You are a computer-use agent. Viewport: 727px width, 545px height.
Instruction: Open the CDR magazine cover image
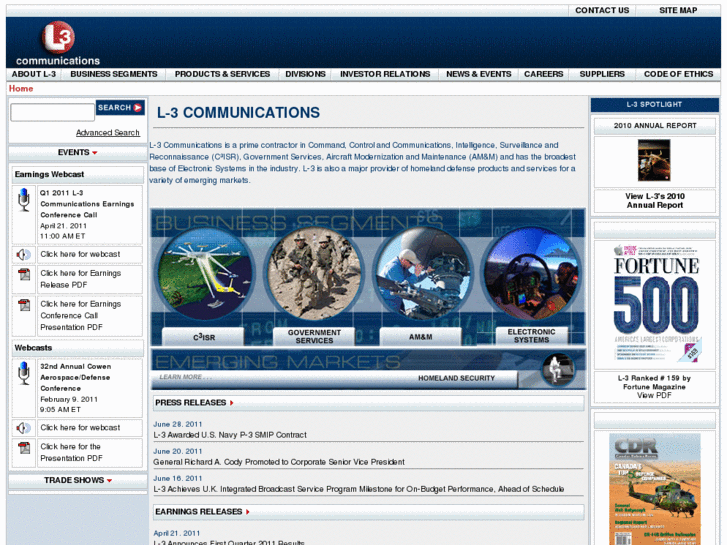click(x=655, y=489)
